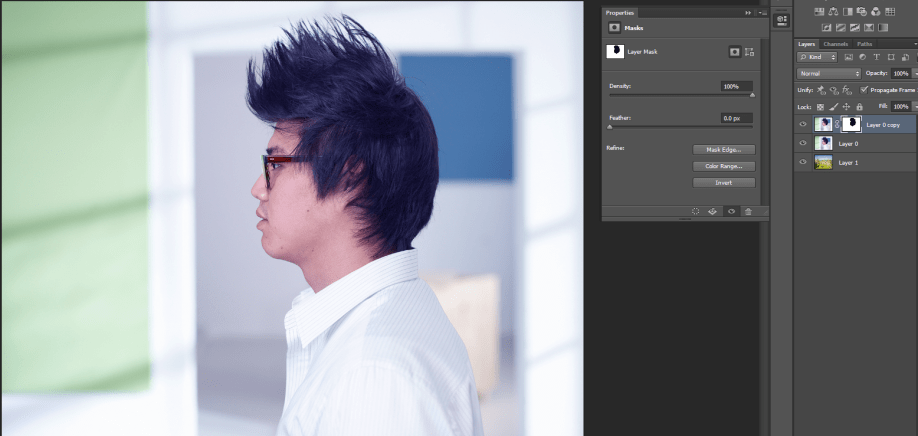This screenshot has width=918, height=436.
Task: Add an Invert adjustment layer
Action: [x=826, y=27]
